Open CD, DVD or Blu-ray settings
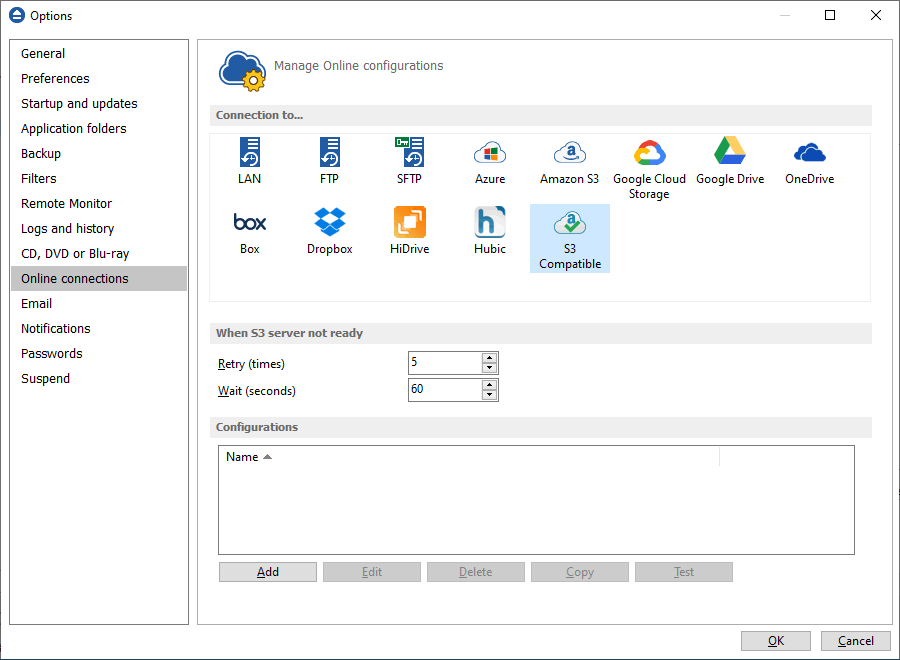The width and height of the screenshot is (900, 660). click(x=99, y=254)
